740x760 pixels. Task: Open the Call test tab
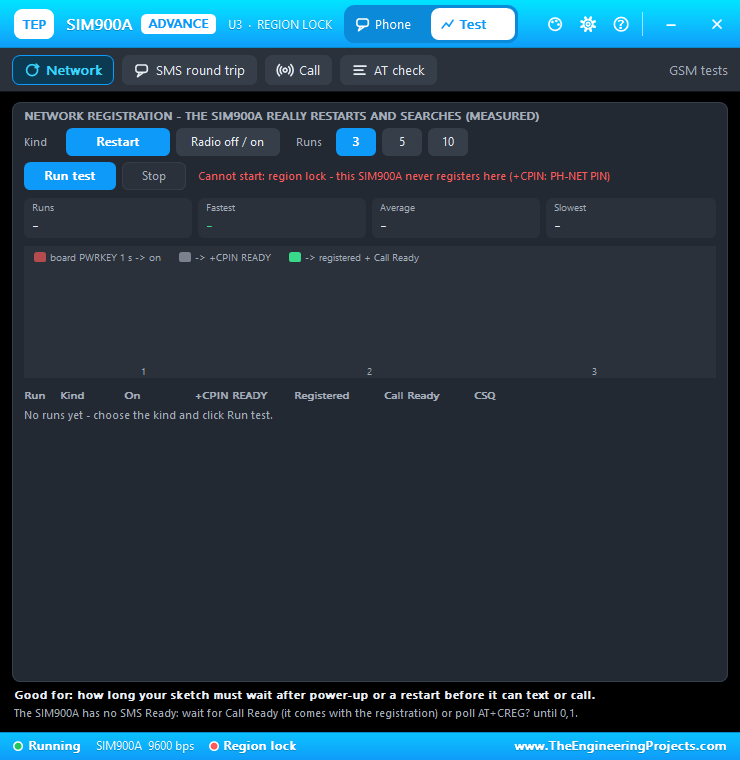click(x=299, y=70)
